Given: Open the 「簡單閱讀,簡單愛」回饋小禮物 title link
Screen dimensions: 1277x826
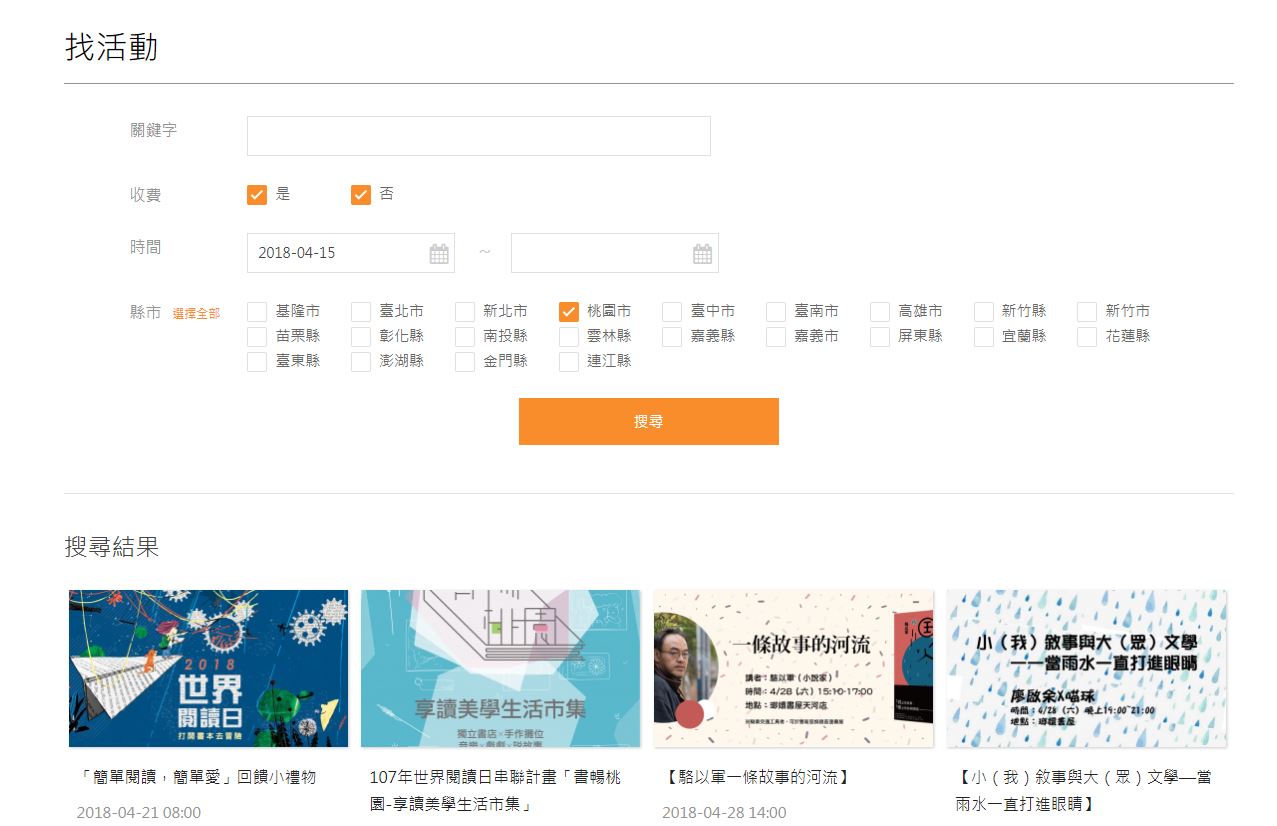Looking at the screenshot, I should point(197,777).
